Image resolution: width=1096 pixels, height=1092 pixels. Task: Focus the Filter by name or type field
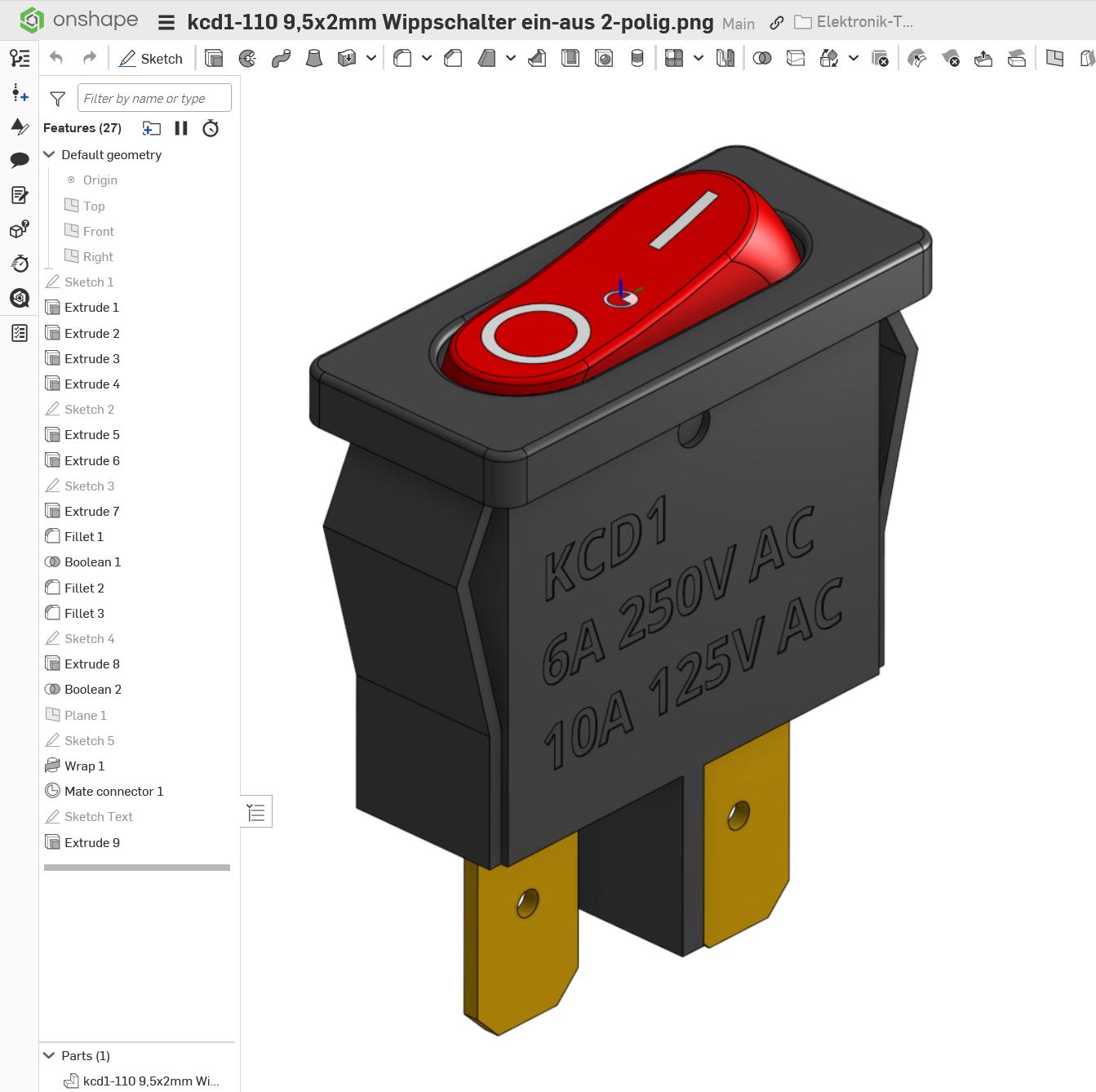click(x=154, y=98)
